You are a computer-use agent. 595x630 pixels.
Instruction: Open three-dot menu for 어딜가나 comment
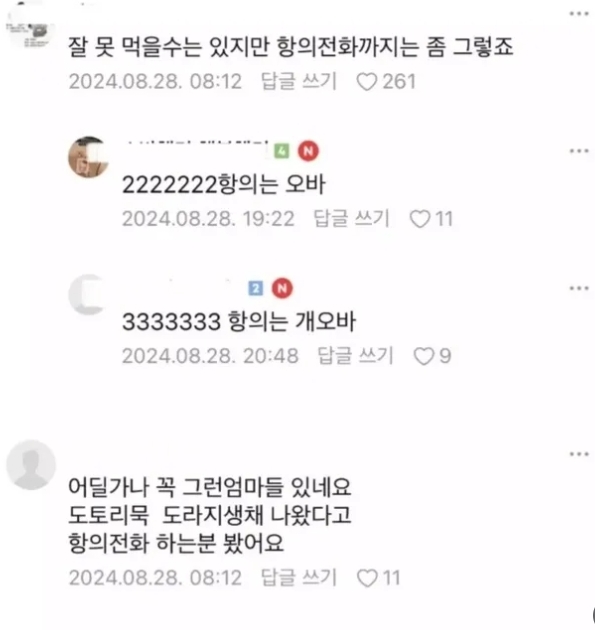579,454
